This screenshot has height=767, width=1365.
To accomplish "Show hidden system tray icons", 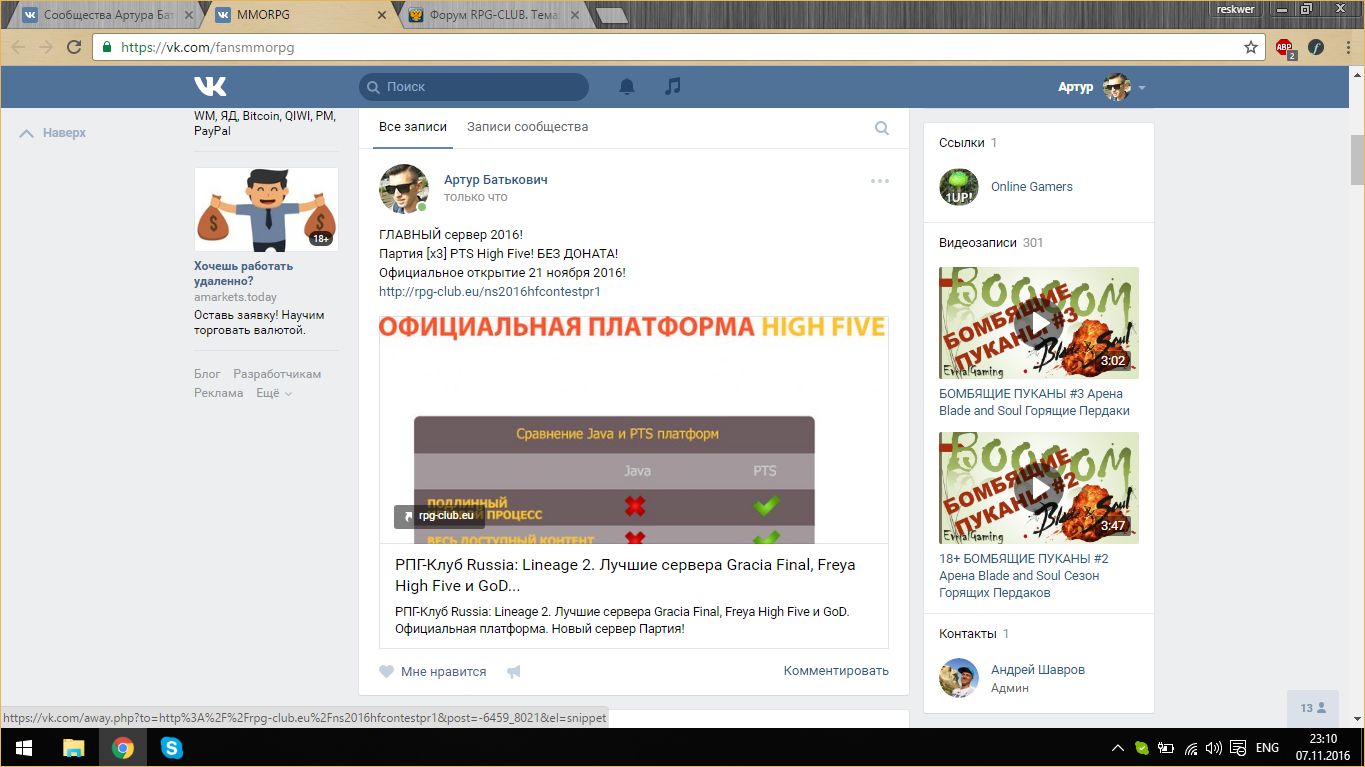I will [x=1118, y=748].
